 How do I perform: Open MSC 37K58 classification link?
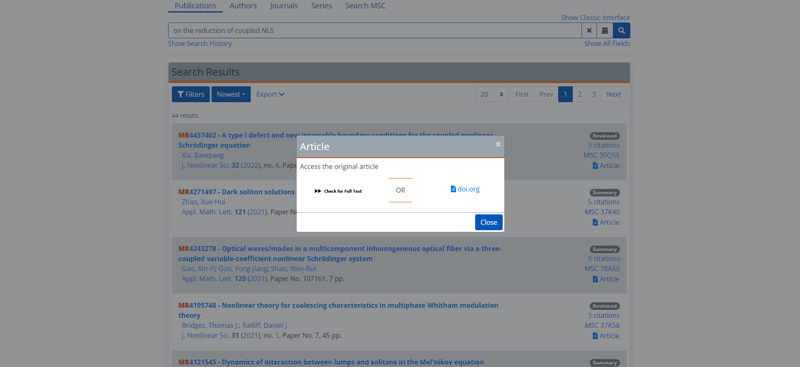coord(602,325)
